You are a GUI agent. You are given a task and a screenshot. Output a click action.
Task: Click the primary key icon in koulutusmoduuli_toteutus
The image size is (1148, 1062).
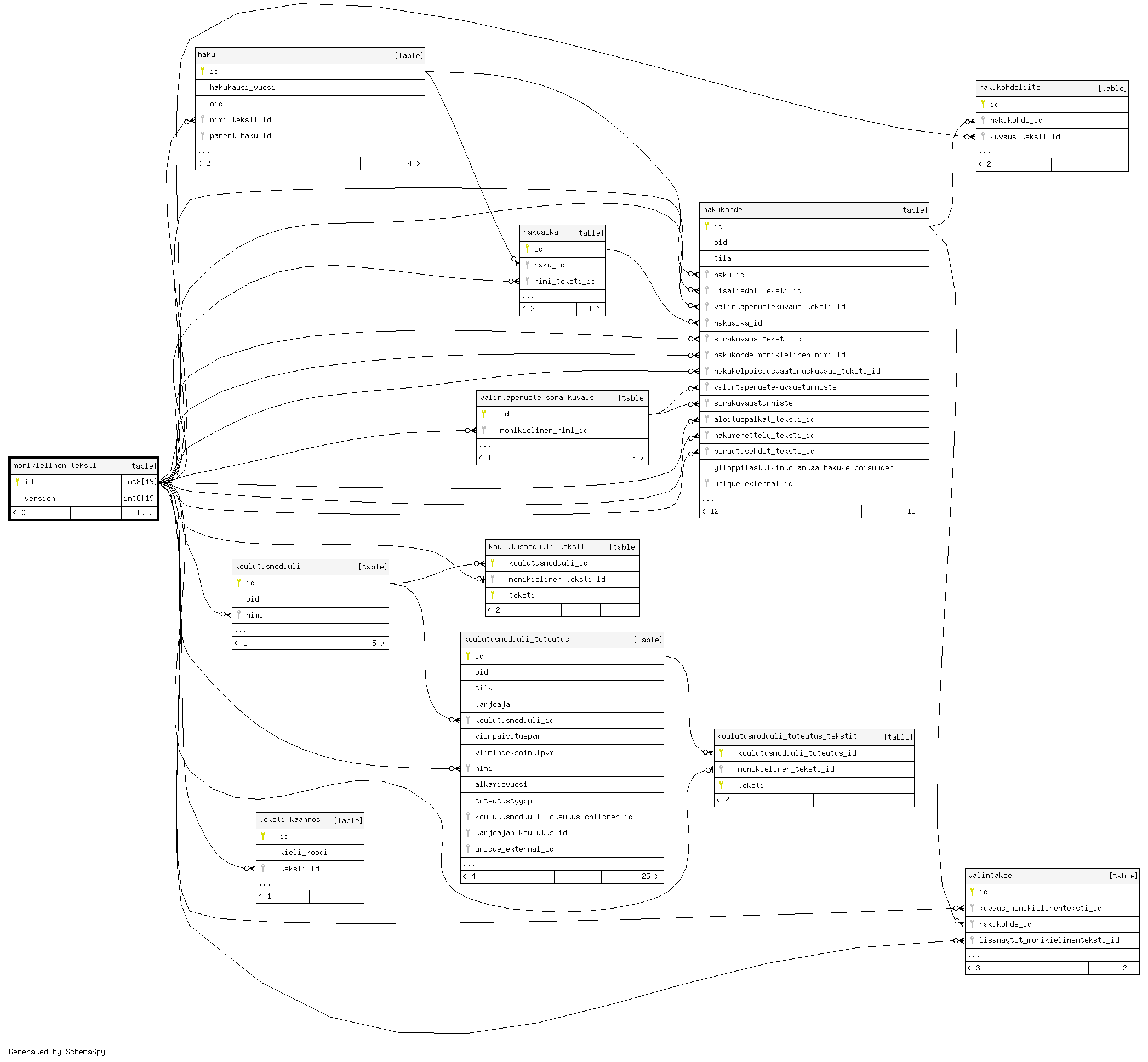(x=468, y=656)
